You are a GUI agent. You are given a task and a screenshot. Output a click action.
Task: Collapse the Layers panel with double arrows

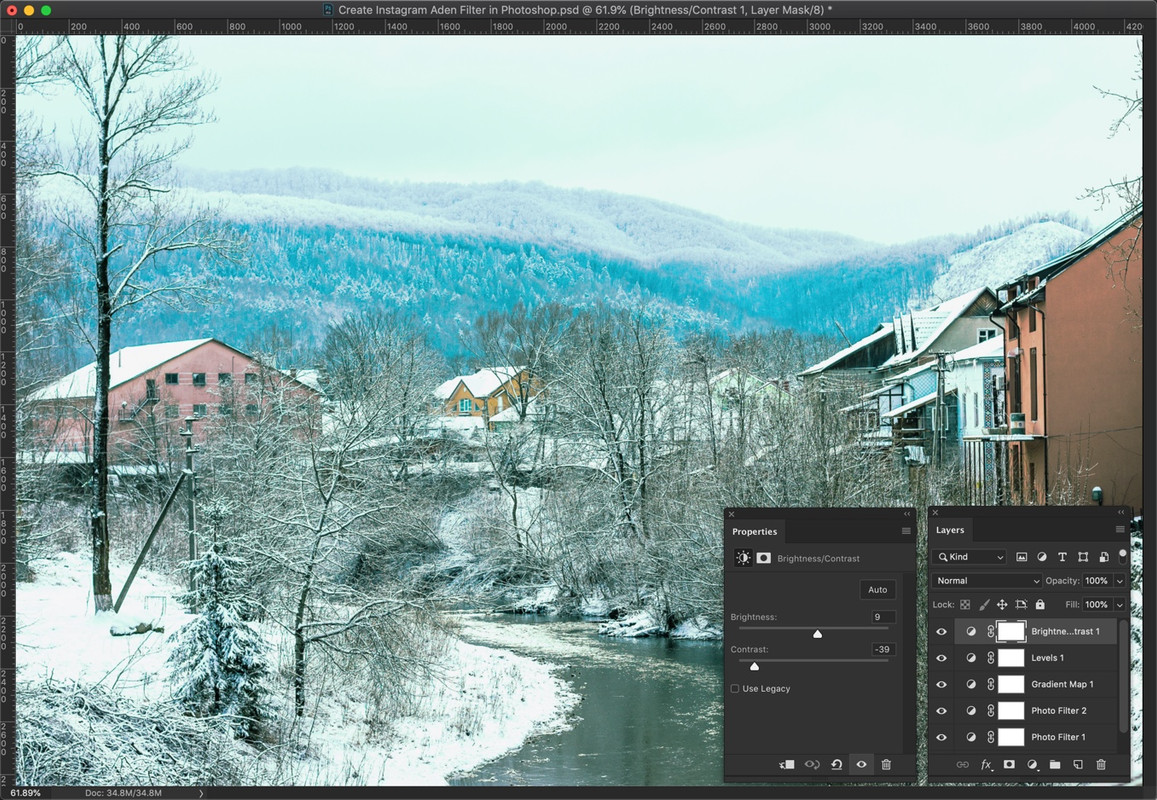1121,512
